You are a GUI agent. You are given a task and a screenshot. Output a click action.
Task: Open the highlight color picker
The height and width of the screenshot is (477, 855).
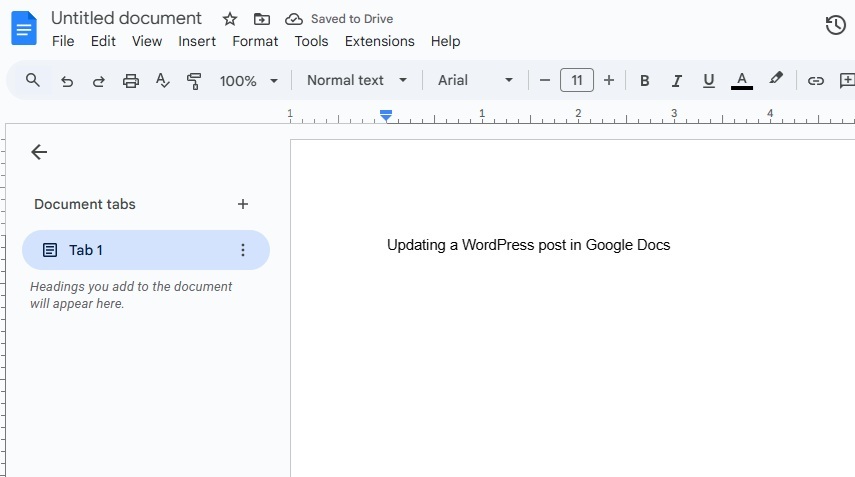click(775, 79)
